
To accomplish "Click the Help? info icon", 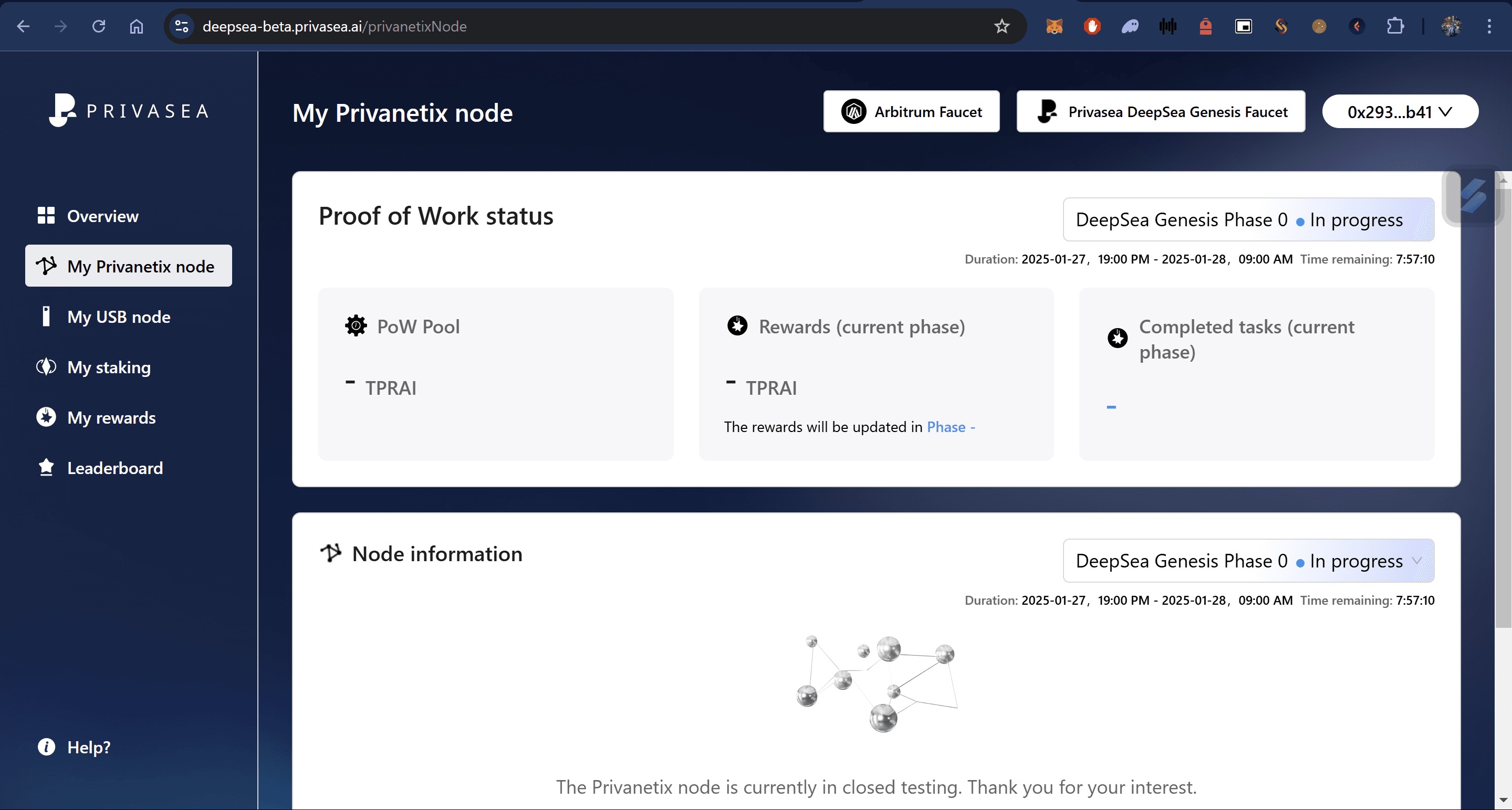I will 46,746.
